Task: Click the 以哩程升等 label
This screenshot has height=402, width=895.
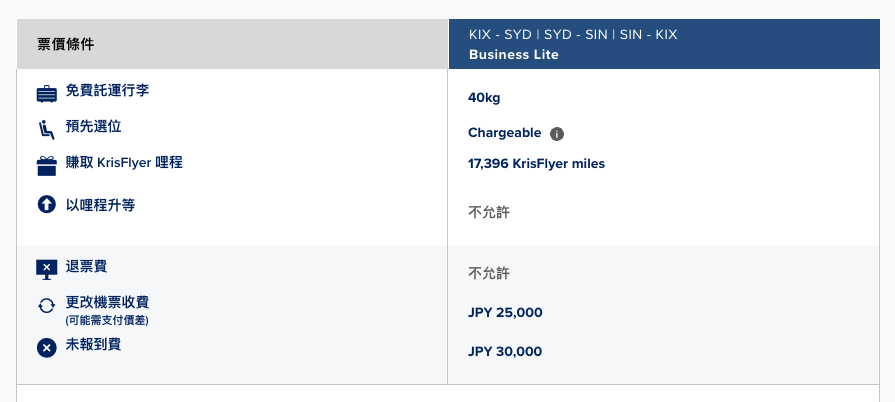Action: tap(100, 205)
